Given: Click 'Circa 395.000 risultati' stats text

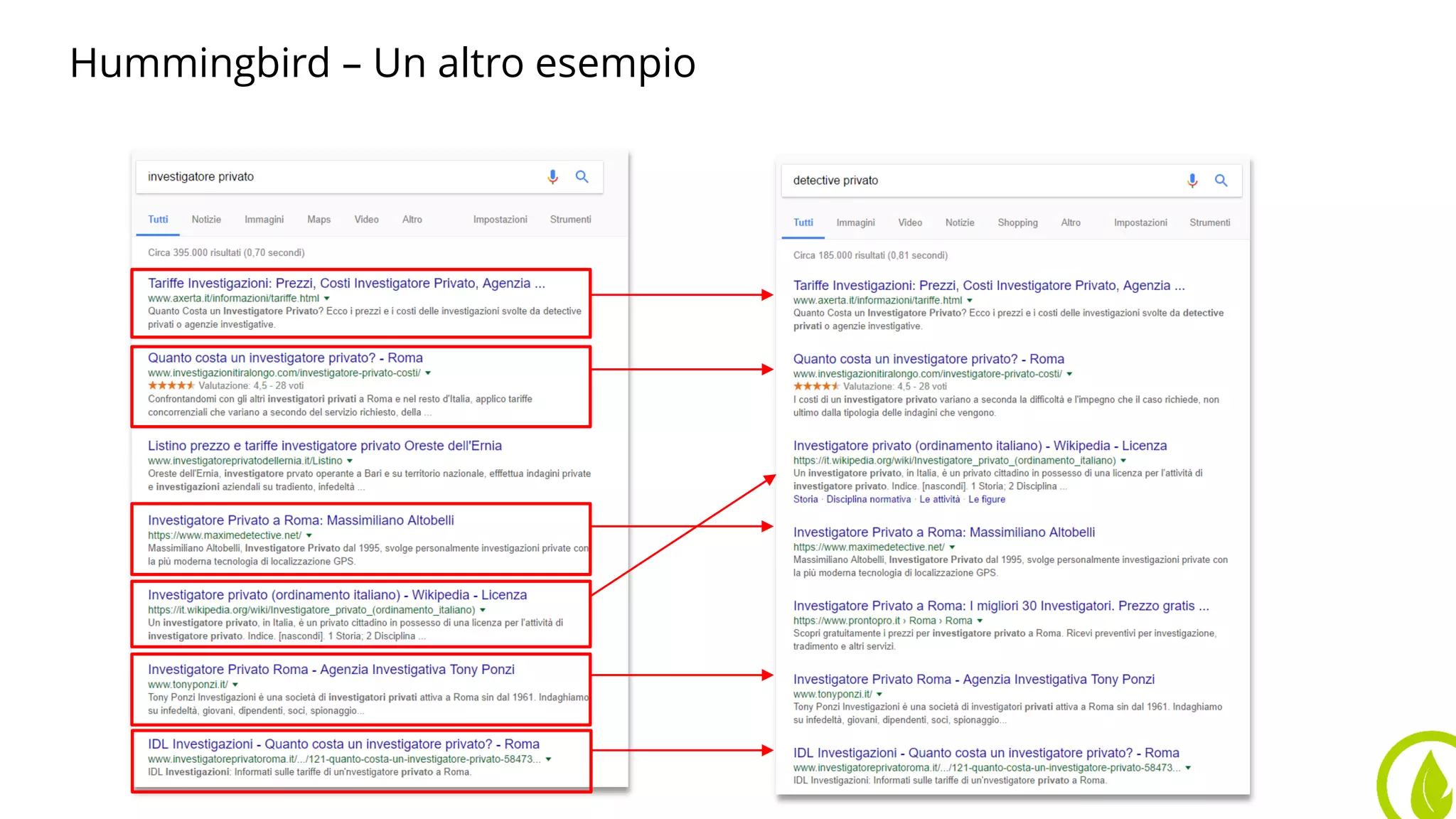Looking at the screenshot, I should click(x=226, y=253).
